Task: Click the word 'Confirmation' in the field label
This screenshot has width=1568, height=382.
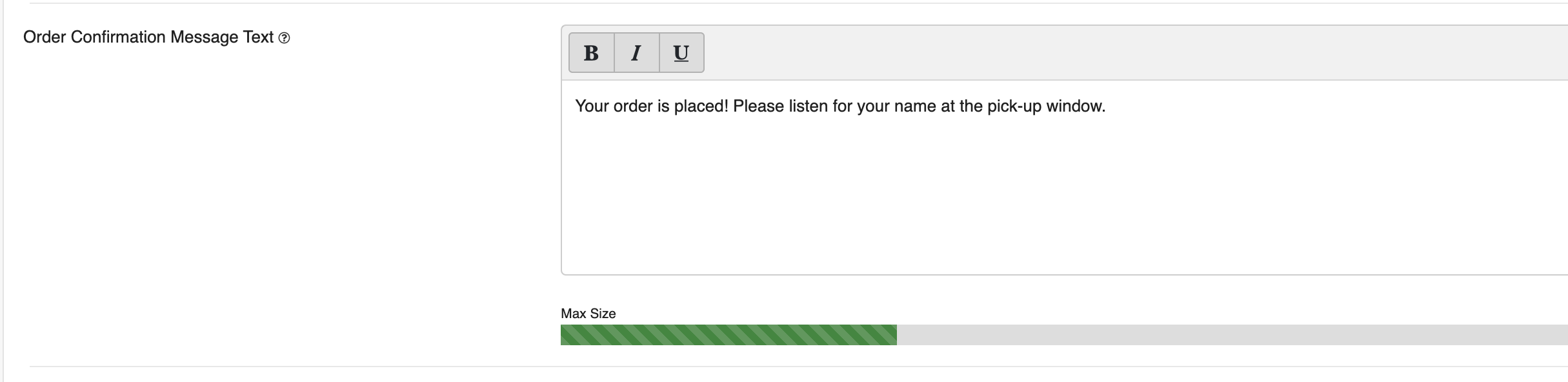Action: [x=118, y=37]
